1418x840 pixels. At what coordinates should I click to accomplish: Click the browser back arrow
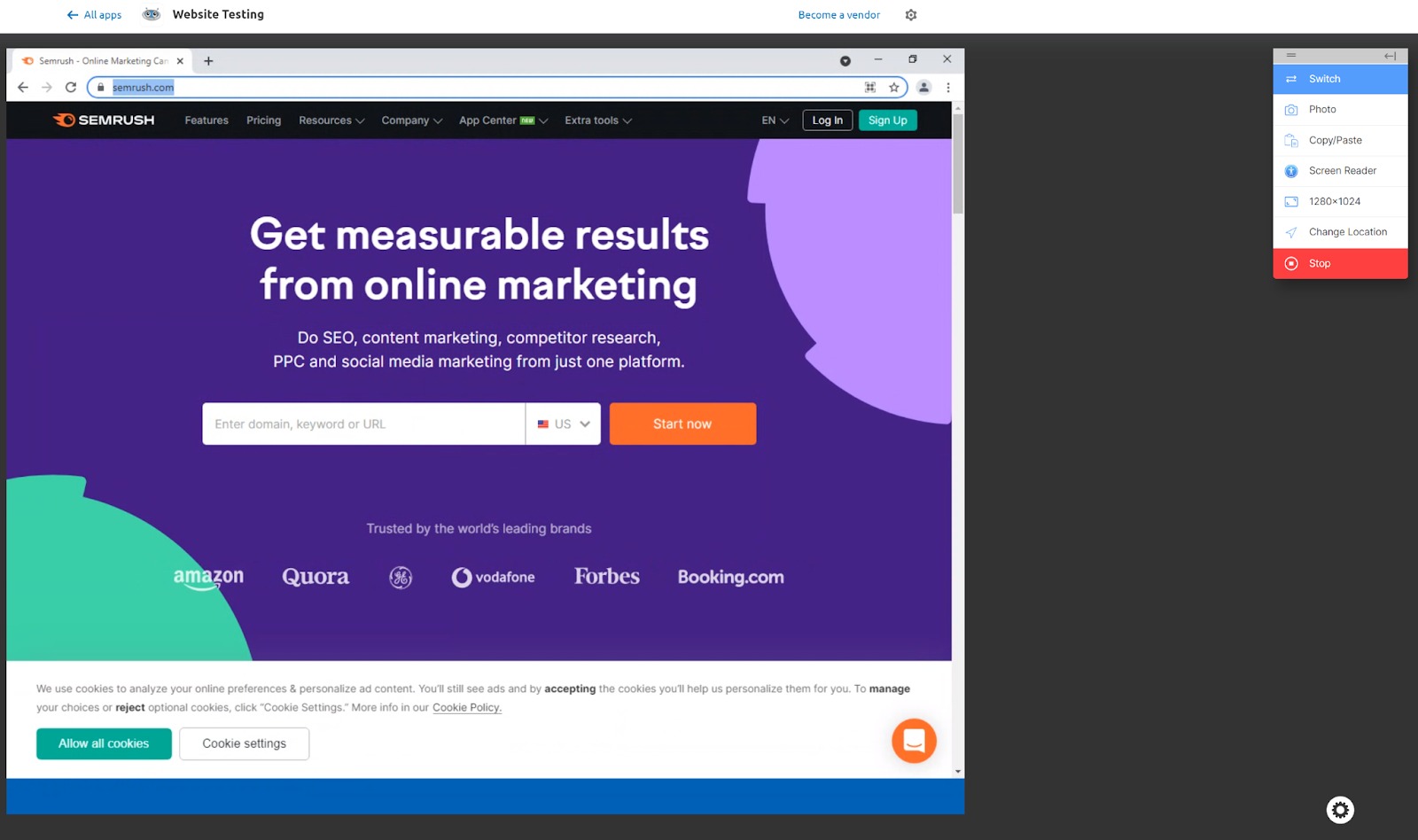[22, 87]
